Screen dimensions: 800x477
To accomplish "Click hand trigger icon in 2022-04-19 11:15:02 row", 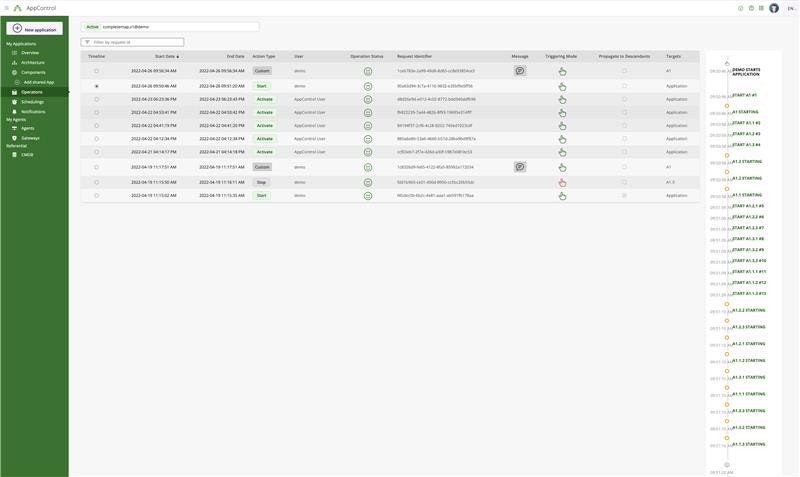I will (x=562, y=196).
